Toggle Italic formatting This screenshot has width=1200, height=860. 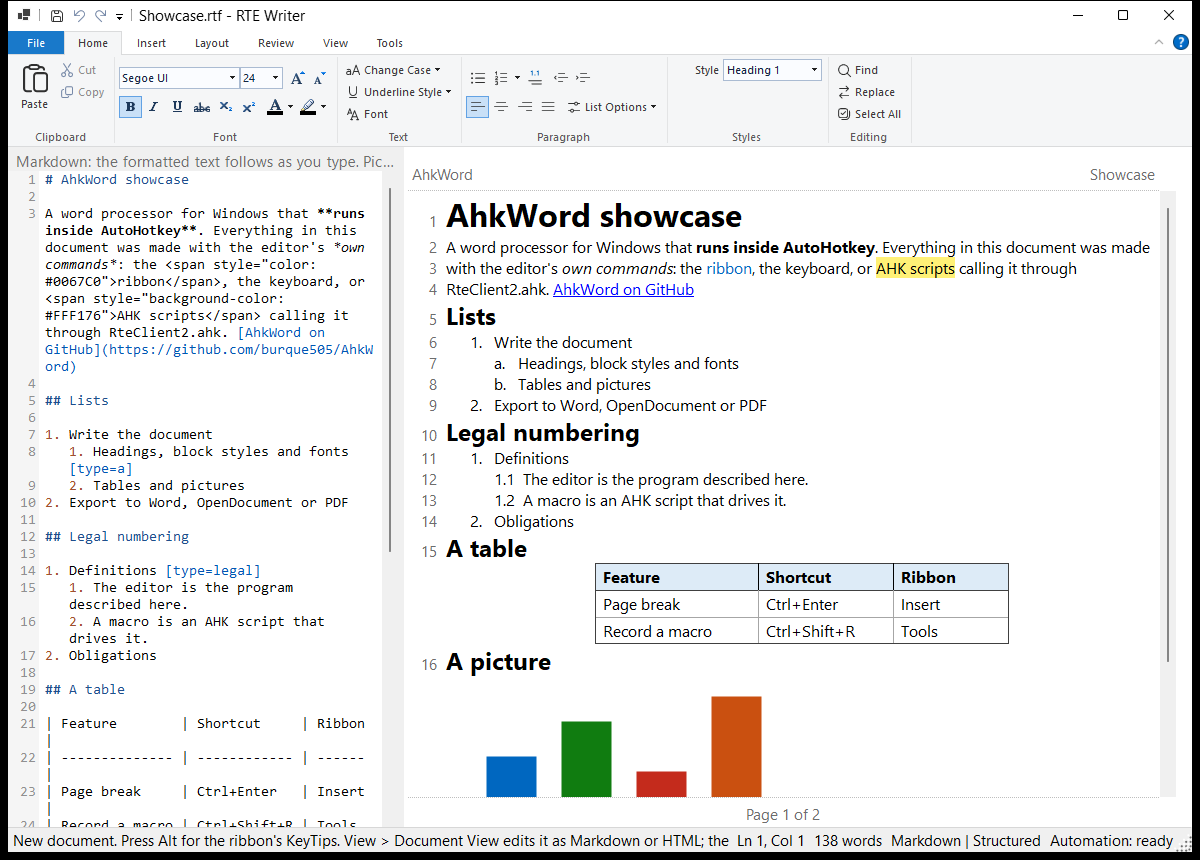[x=154, y=107]
